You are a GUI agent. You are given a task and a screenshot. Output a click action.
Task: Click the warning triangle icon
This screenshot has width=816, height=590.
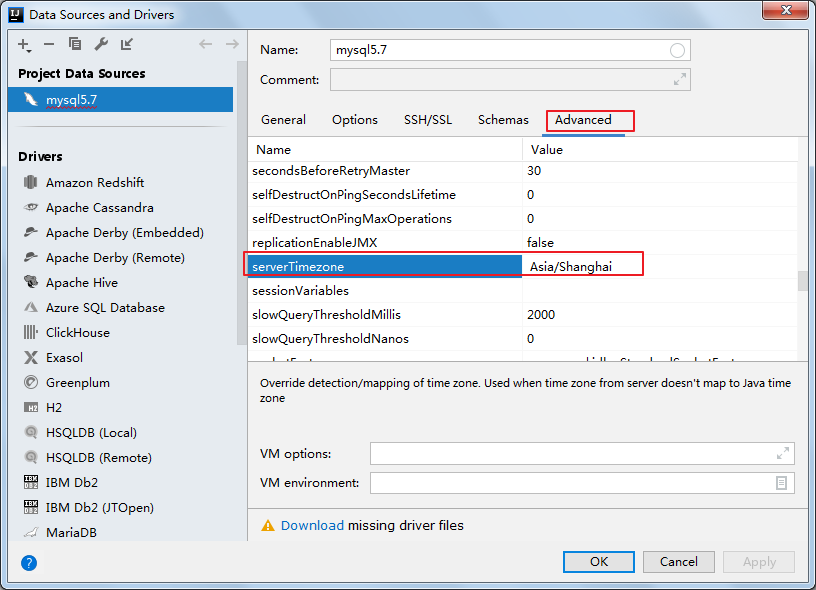tap(267, 525)
